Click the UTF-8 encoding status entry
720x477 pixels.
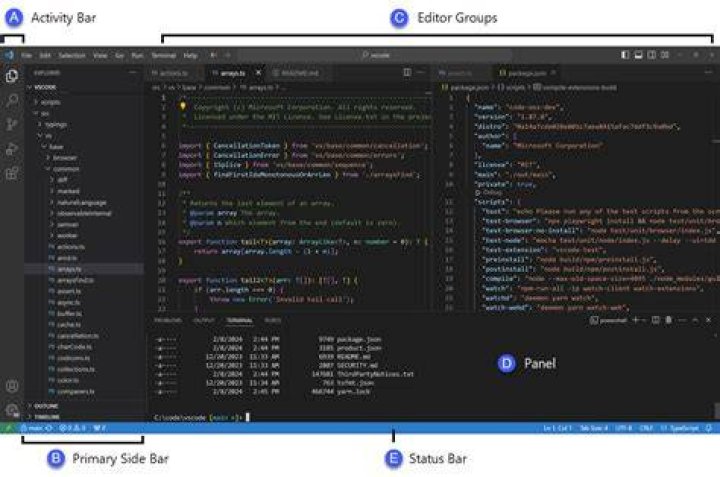coord(624,428)
